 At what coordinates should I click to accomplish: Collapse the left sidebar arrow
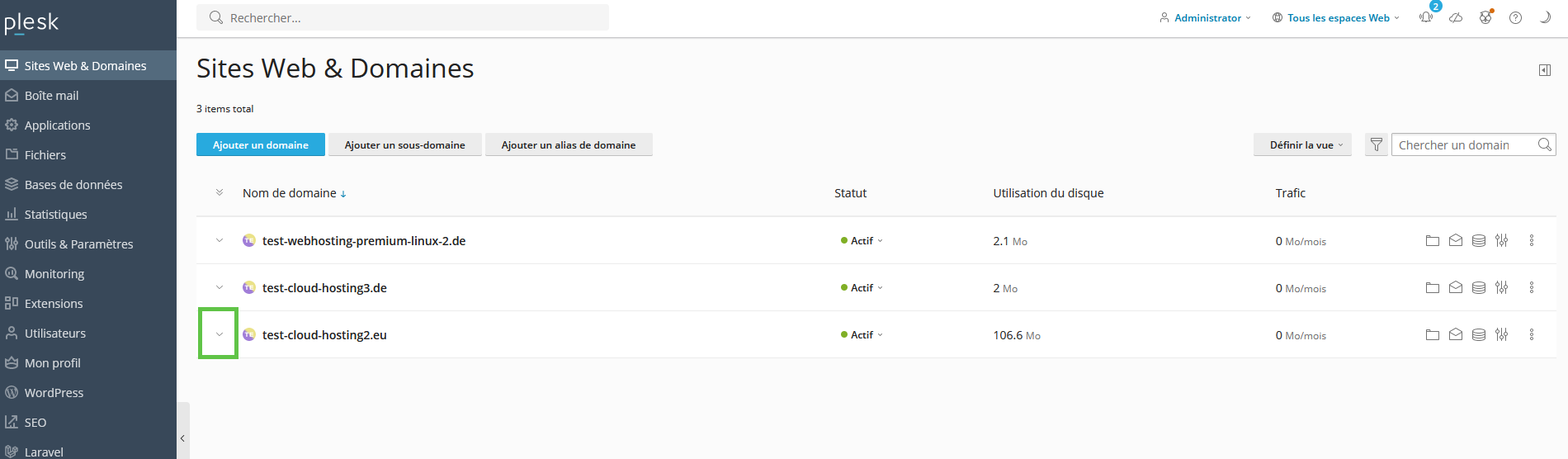(x=182, y=438)
